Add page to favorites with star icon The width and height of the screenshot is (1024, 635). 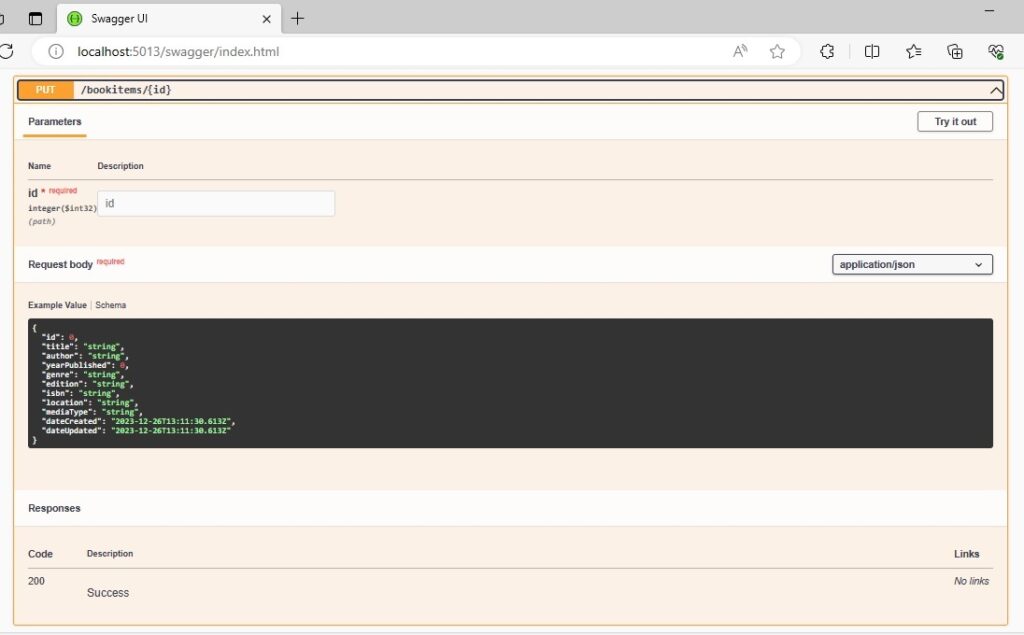[x=777, y=52]
